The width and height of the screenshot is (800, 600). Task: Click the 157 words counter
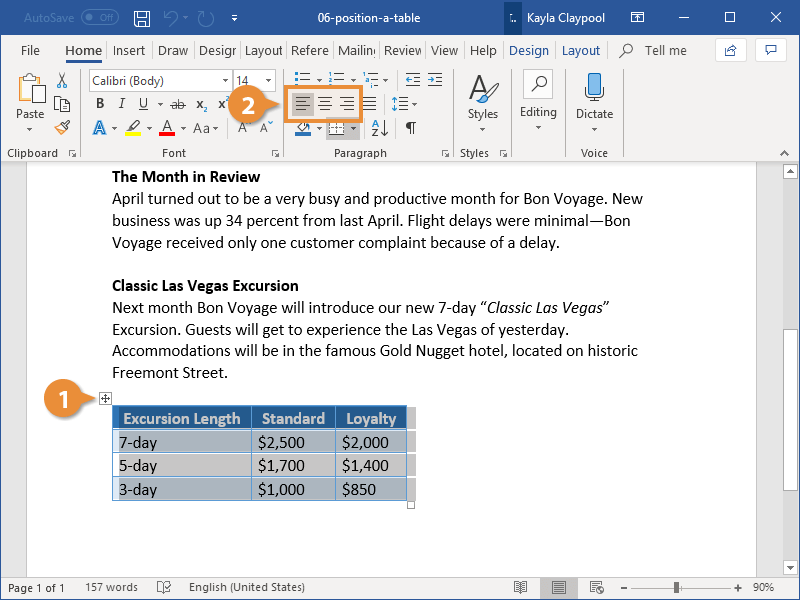pos(110,587)
